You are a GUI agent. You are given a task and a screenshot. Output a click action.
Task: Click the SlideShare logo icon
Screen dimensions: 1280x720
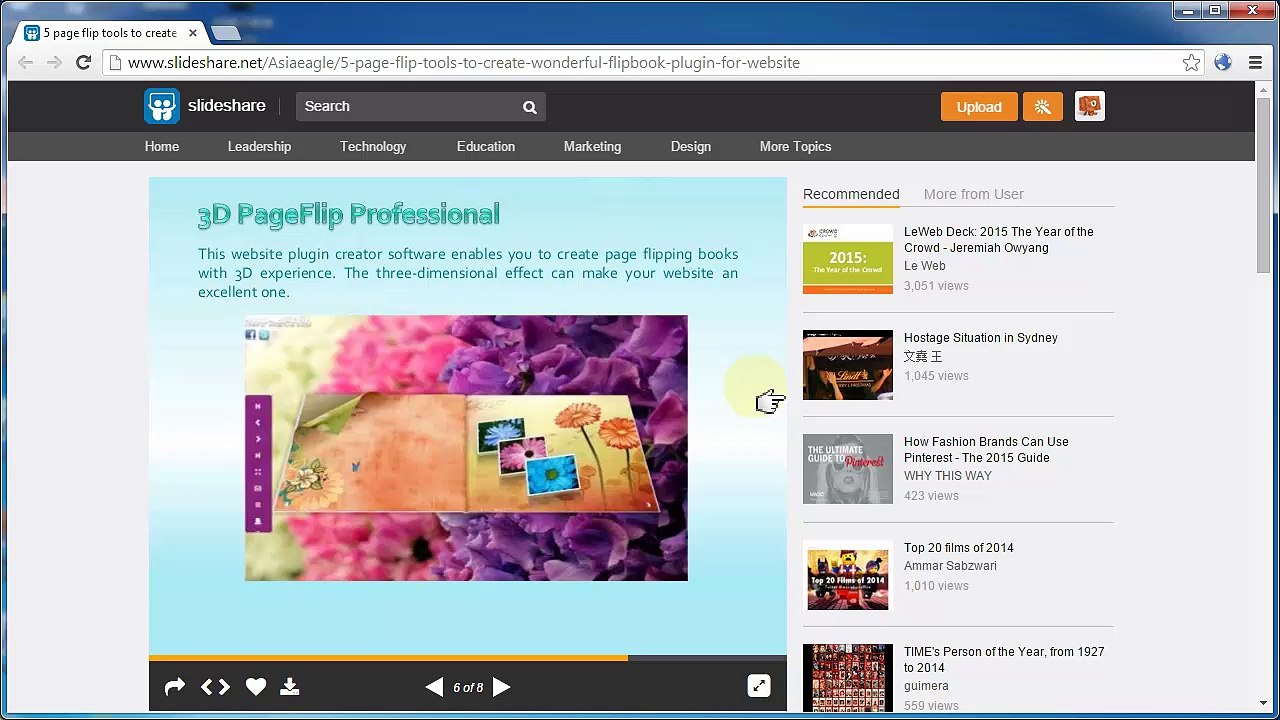(162, 106)
